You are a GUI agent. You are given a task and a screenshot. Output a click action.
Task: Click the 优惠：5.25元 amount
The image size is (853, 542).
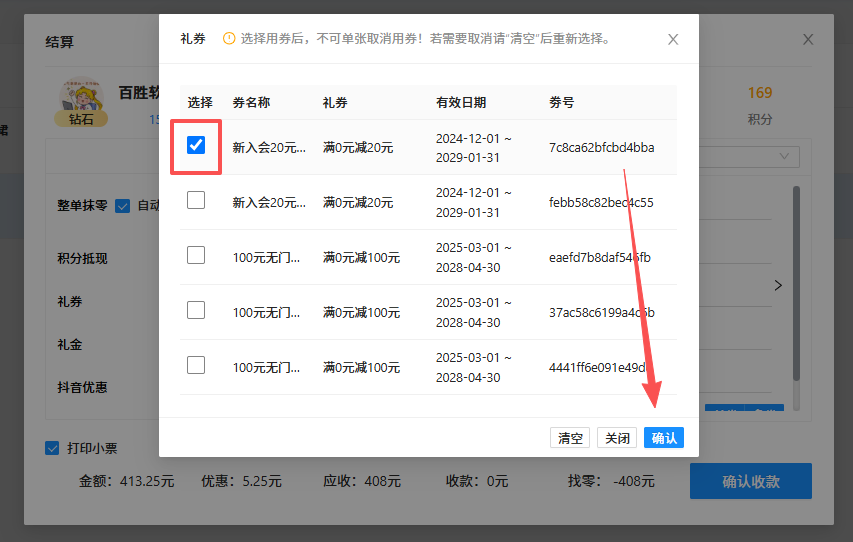(242, 481)
